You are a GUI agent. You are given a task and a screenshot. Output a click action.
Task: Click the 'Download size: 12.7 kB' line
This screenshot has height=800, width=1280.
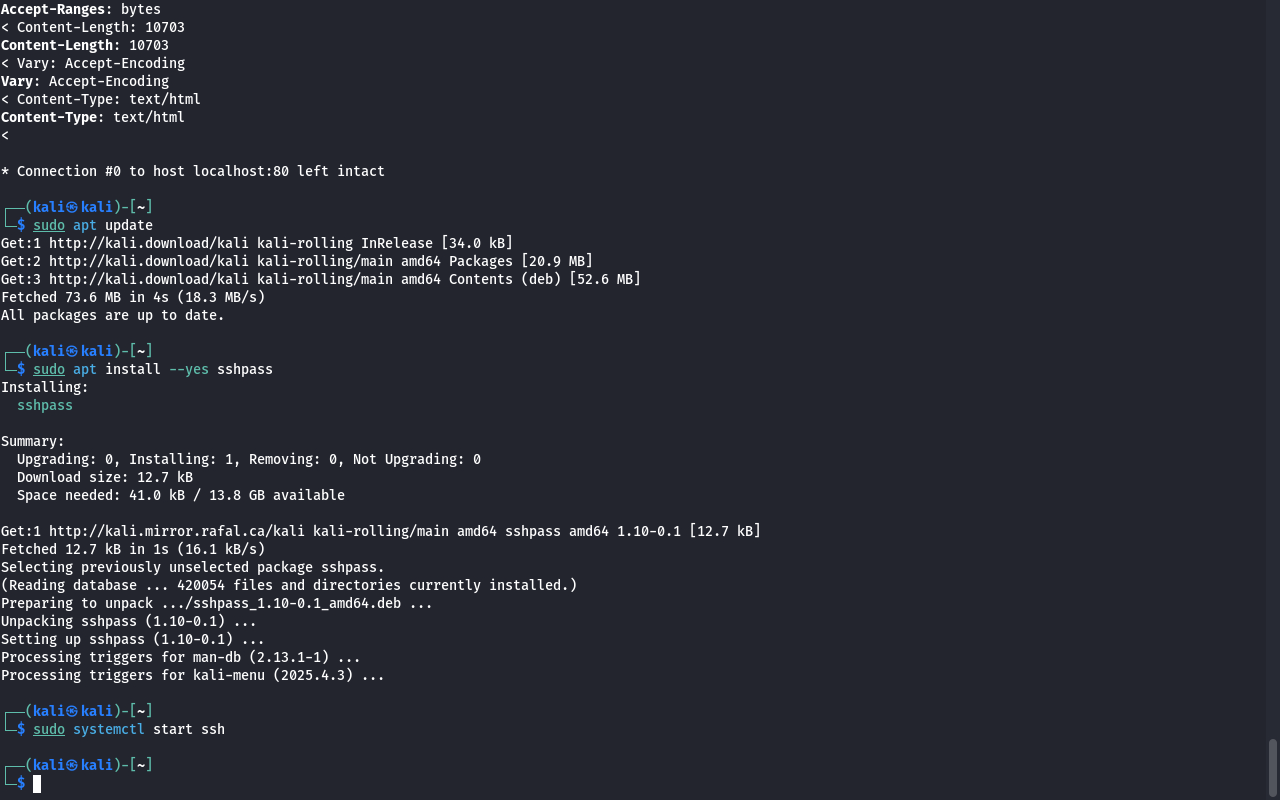point(105,477)
